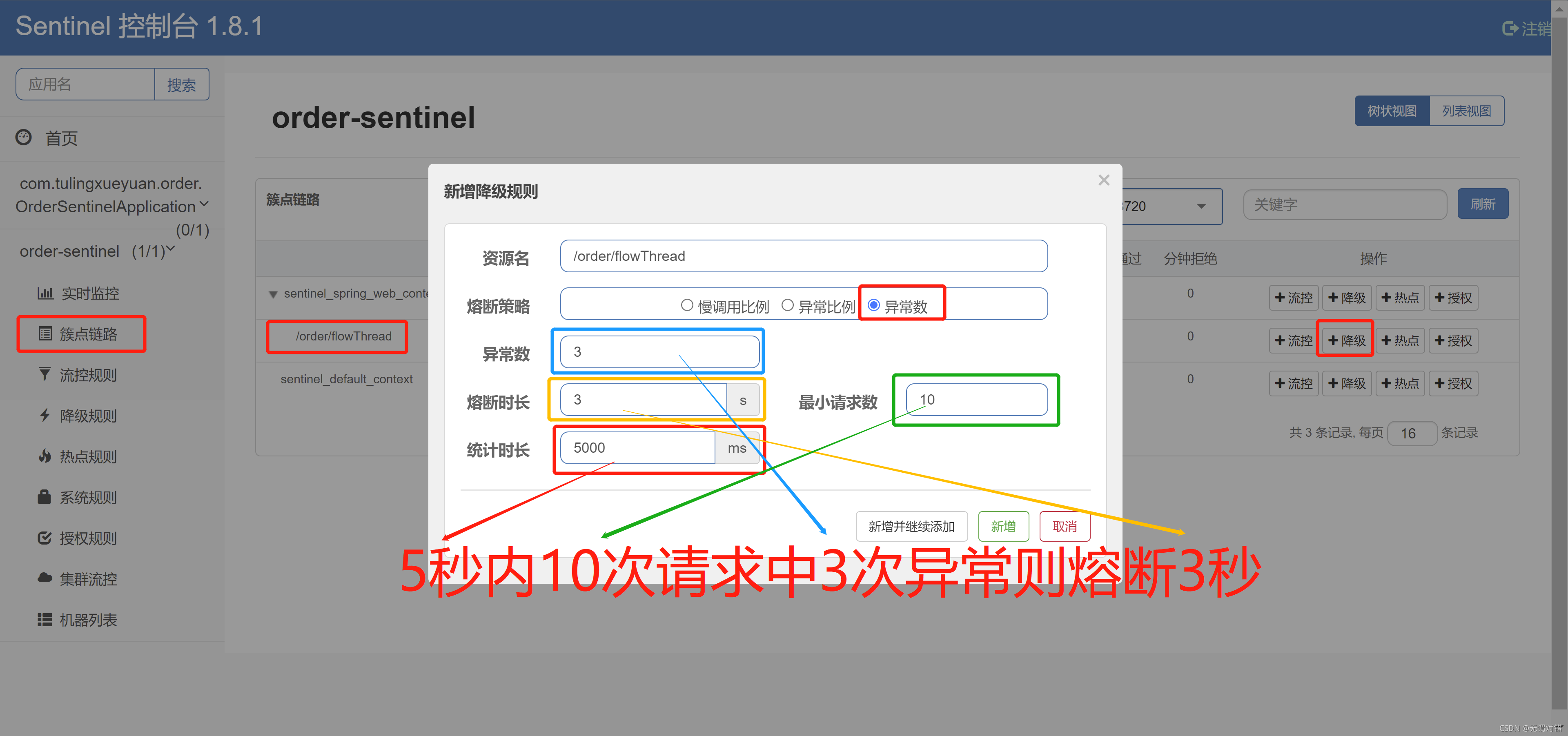
Task: Collapse the sentinel_spring_web_context tree node
Action: click(x=273, y=294)
